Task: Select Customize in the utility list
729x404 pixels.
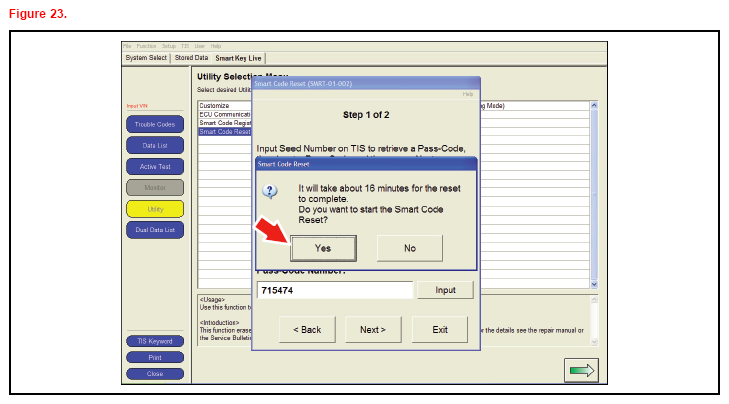Action: tap(214, 105)
